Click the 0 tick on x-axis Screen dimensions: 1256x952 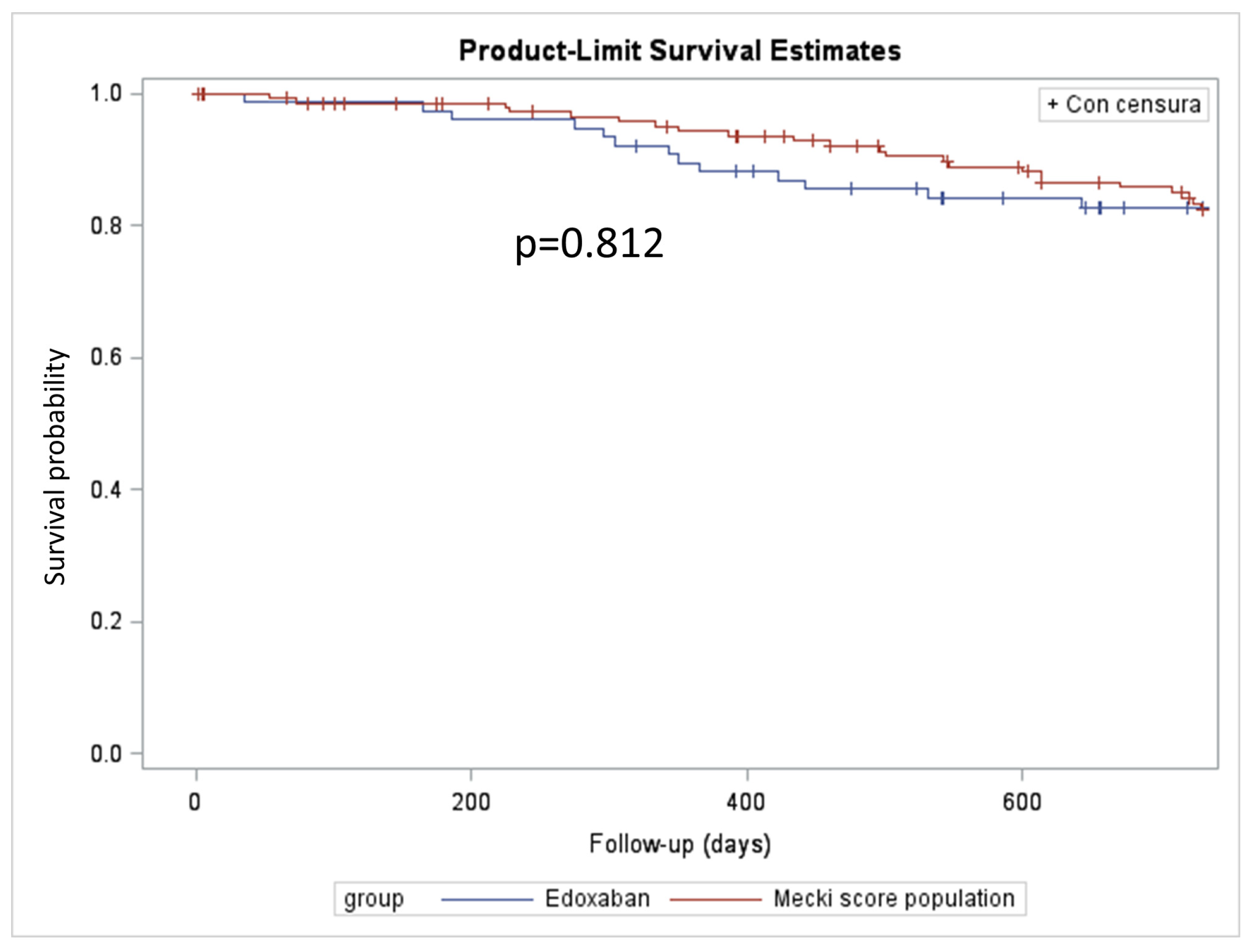coord(195,803)
